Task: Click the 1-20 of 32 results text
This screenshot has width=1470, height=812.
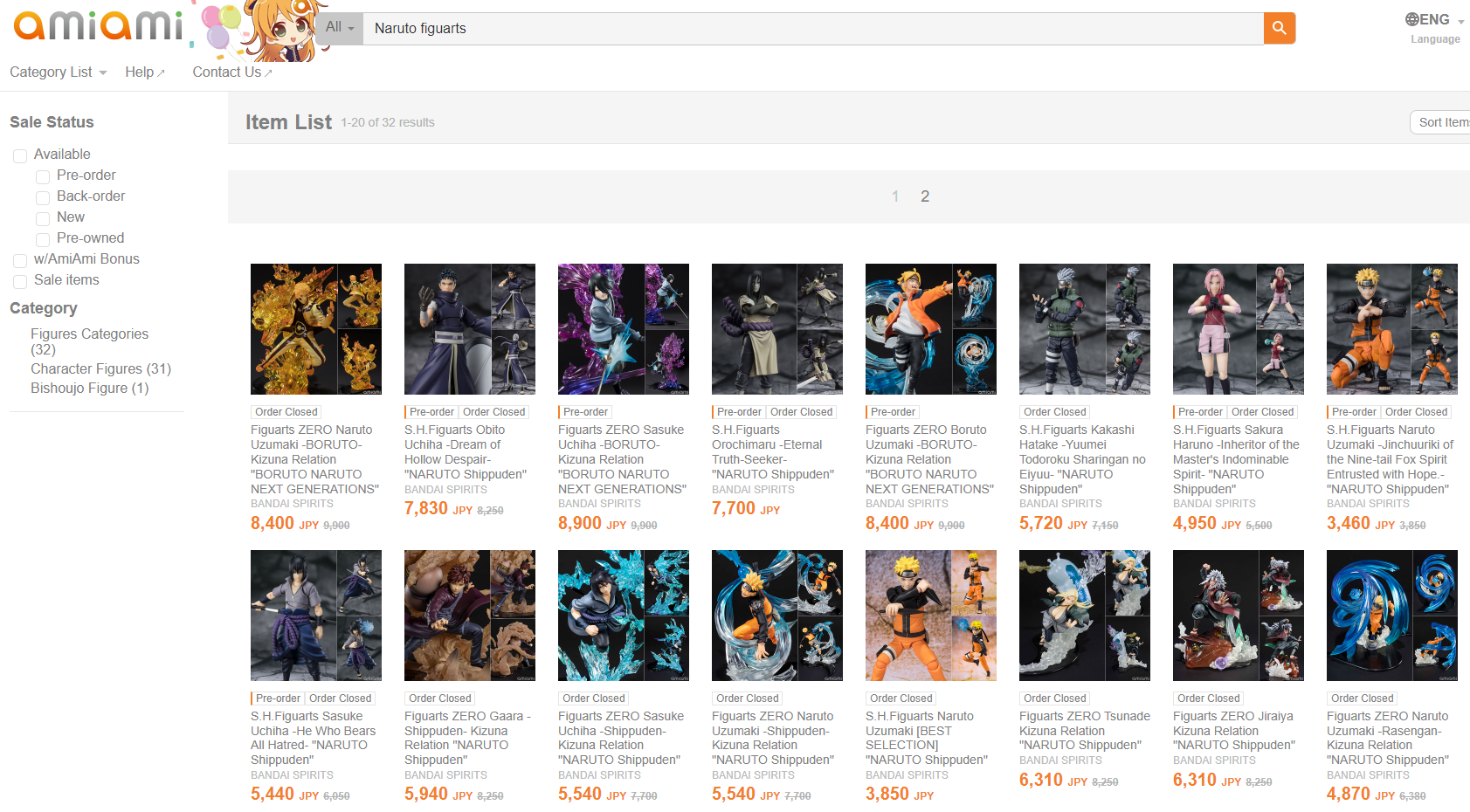Action: tap(388, 123)
